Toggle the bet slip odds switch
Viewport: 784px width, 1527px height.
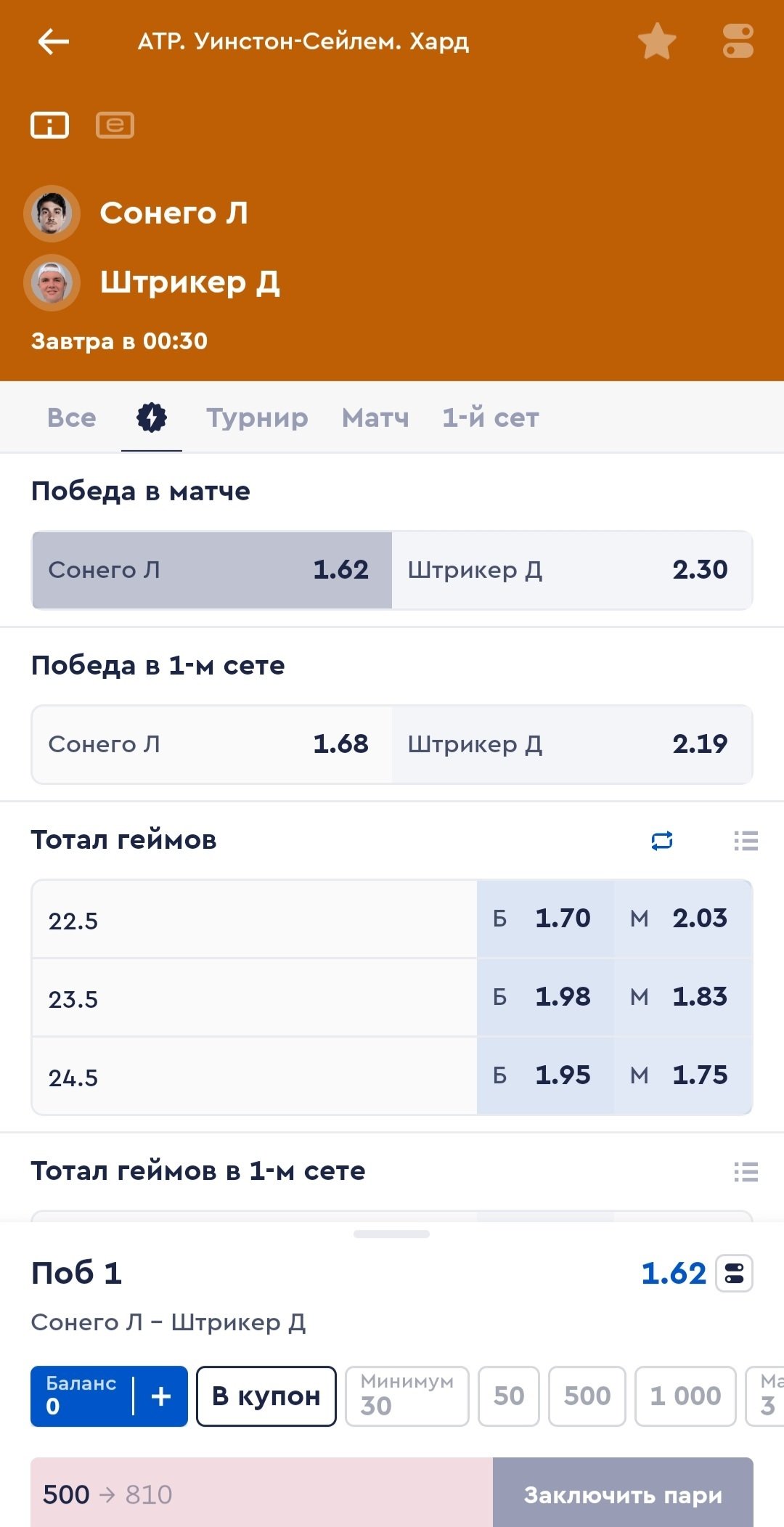click(734, 1274)
